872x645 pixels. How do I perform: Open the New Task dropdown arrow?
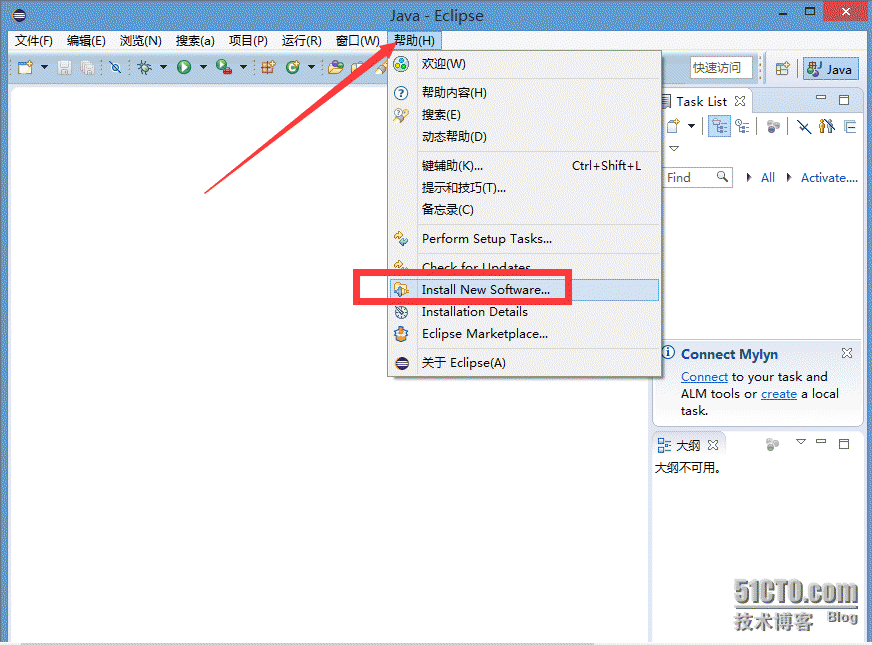(691, 126)
